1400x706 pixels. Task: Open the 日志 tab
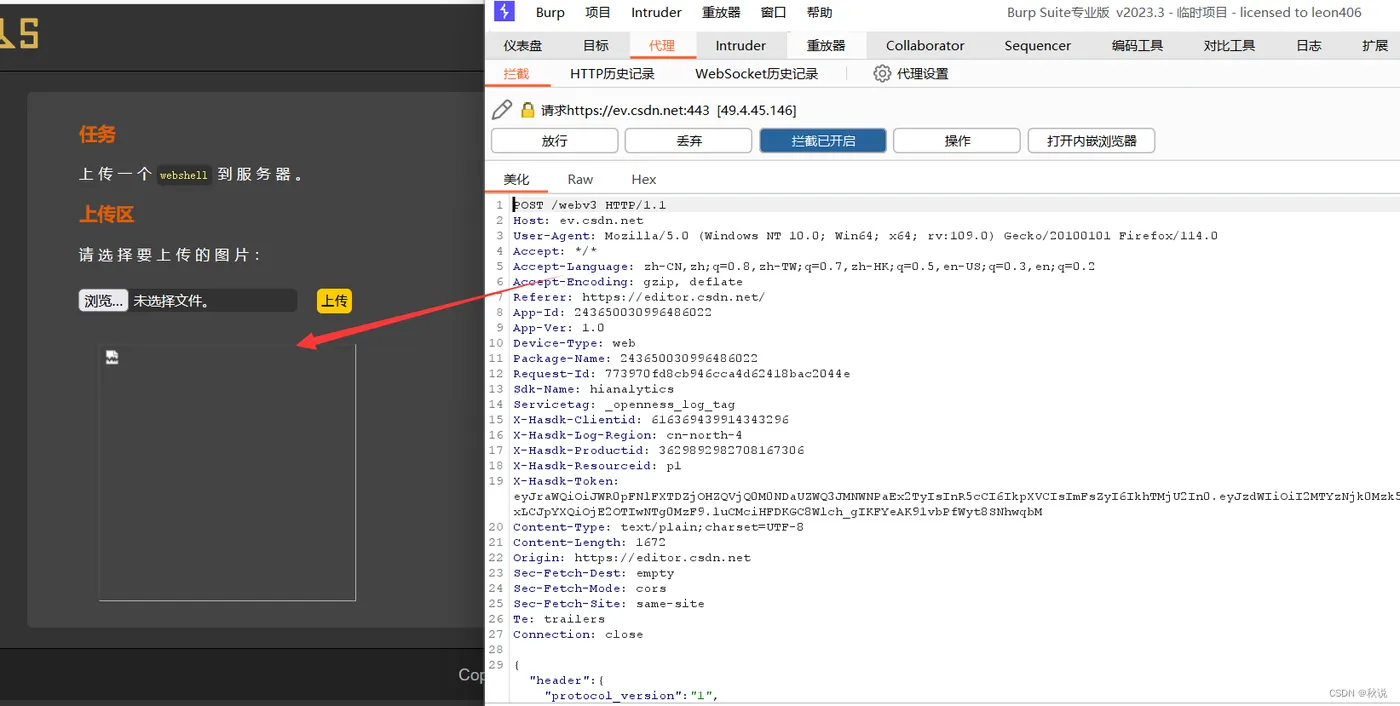click(1309, 46)
